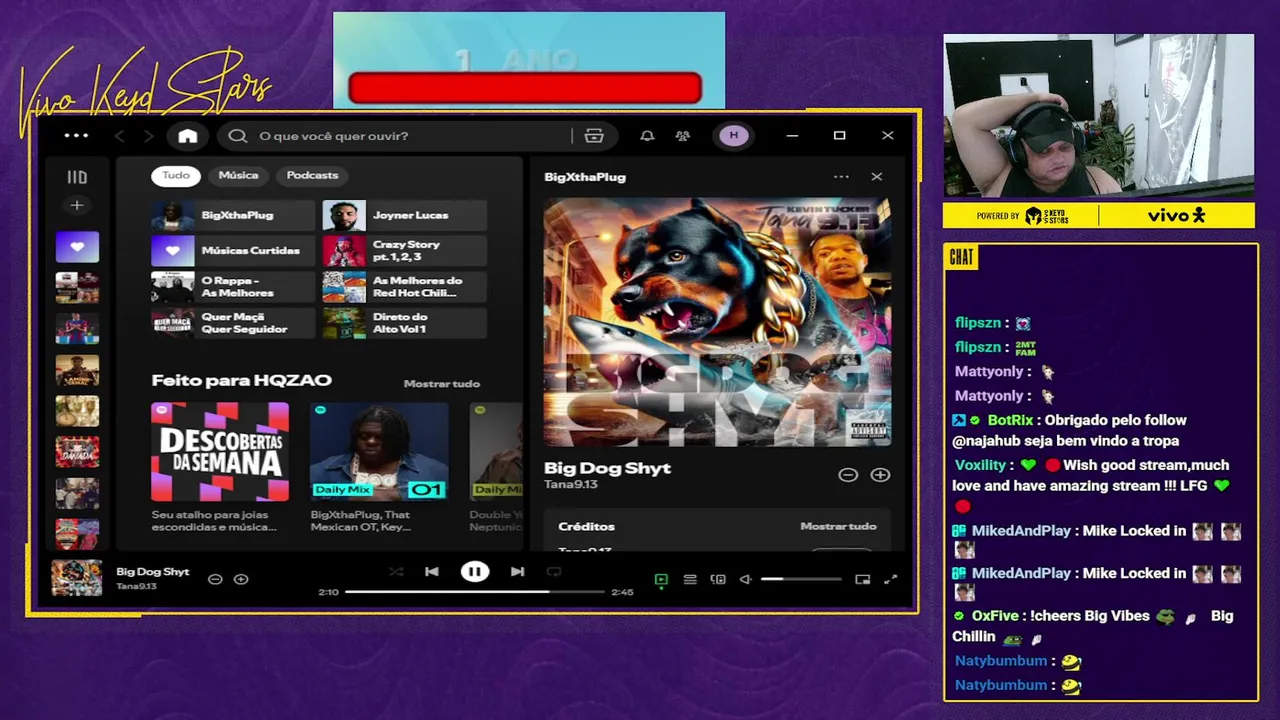
Task: Open 'Big Dog Shyt' title in panel
Action: pos(607,468)
